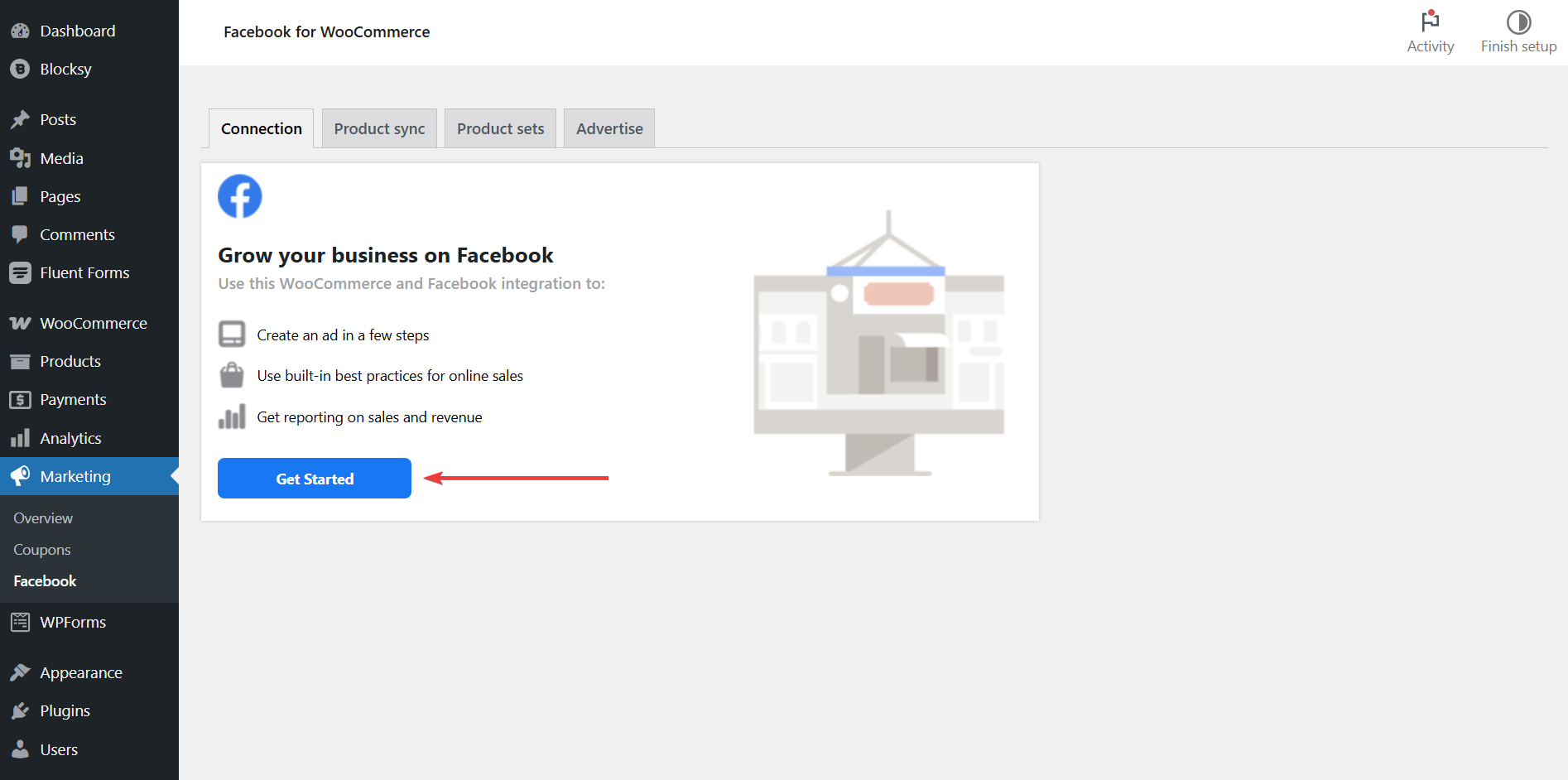Click the Fluent Forms icon
Image resolution: width=1568 pixels, height=780 pixels.
20,272
